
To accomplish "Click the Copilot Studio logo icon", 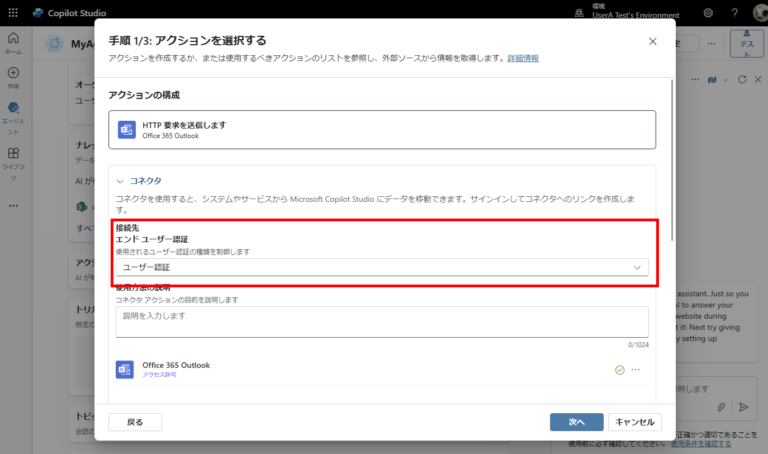I will [37, 13].
